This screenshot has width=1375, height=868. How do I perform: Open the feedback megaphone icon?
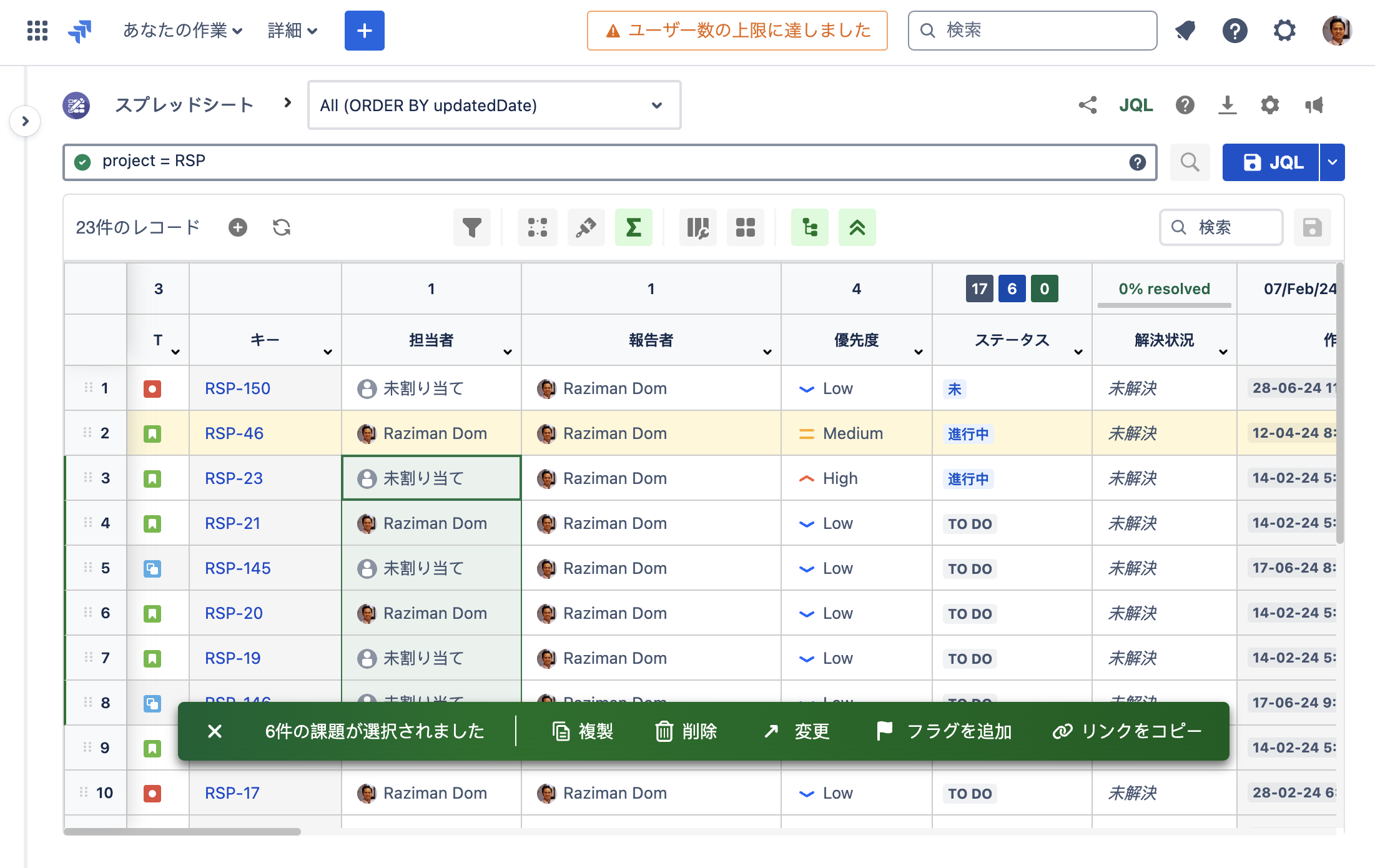[1314, 105]
